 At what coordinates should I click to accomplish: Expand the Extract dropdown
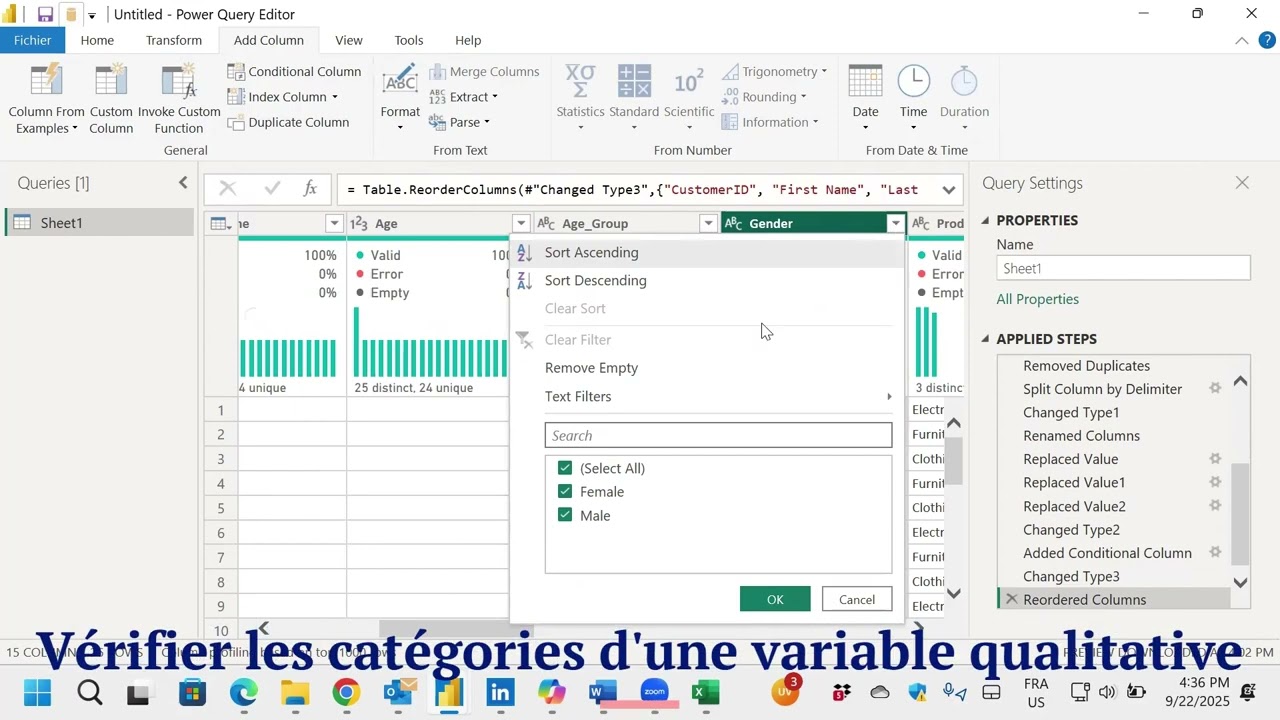coord(495,97)
